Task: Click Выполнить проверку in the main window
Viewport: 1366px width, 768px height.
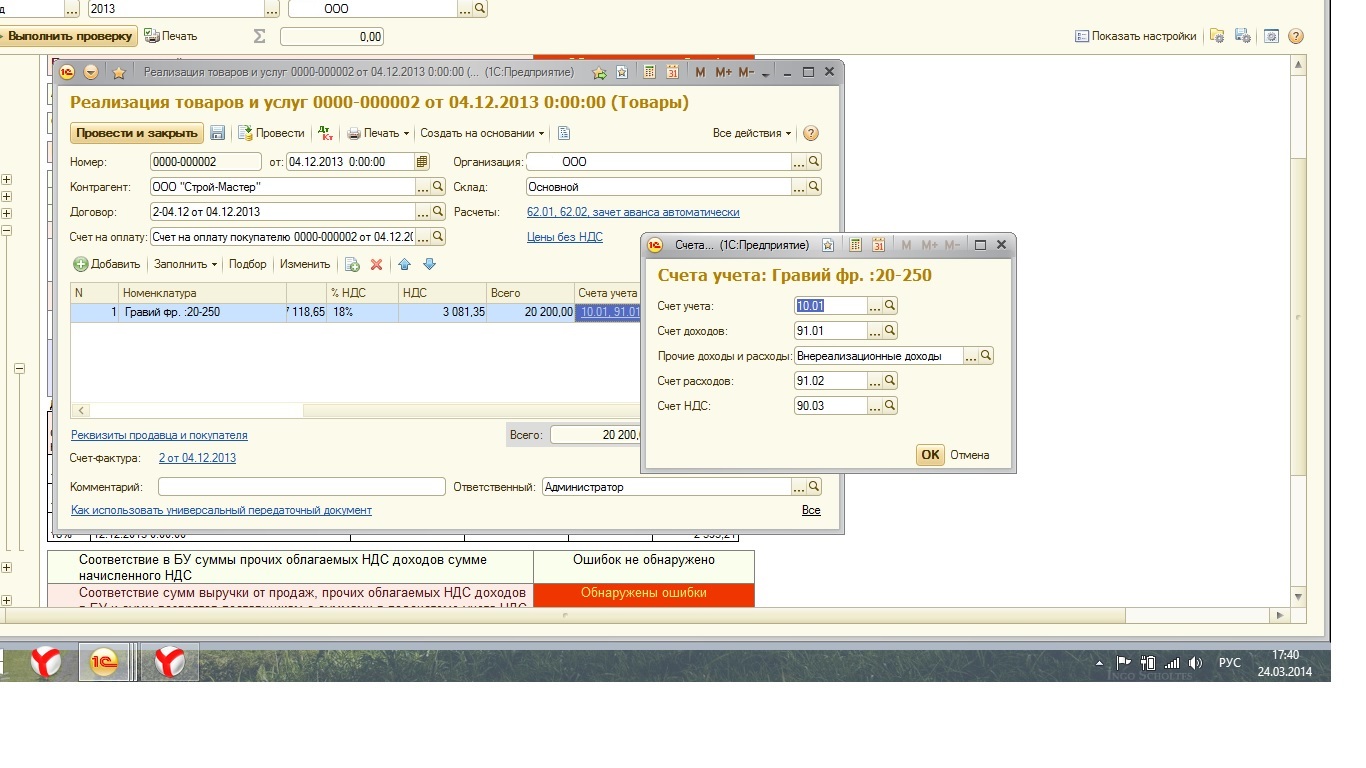Action: [69, 36]
